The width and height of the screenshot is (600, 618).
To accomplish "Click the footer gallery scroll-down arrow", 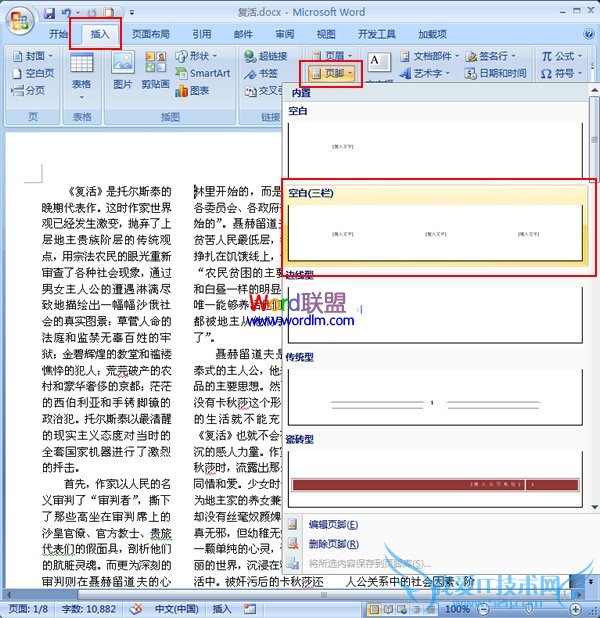I will click(594, 507).
